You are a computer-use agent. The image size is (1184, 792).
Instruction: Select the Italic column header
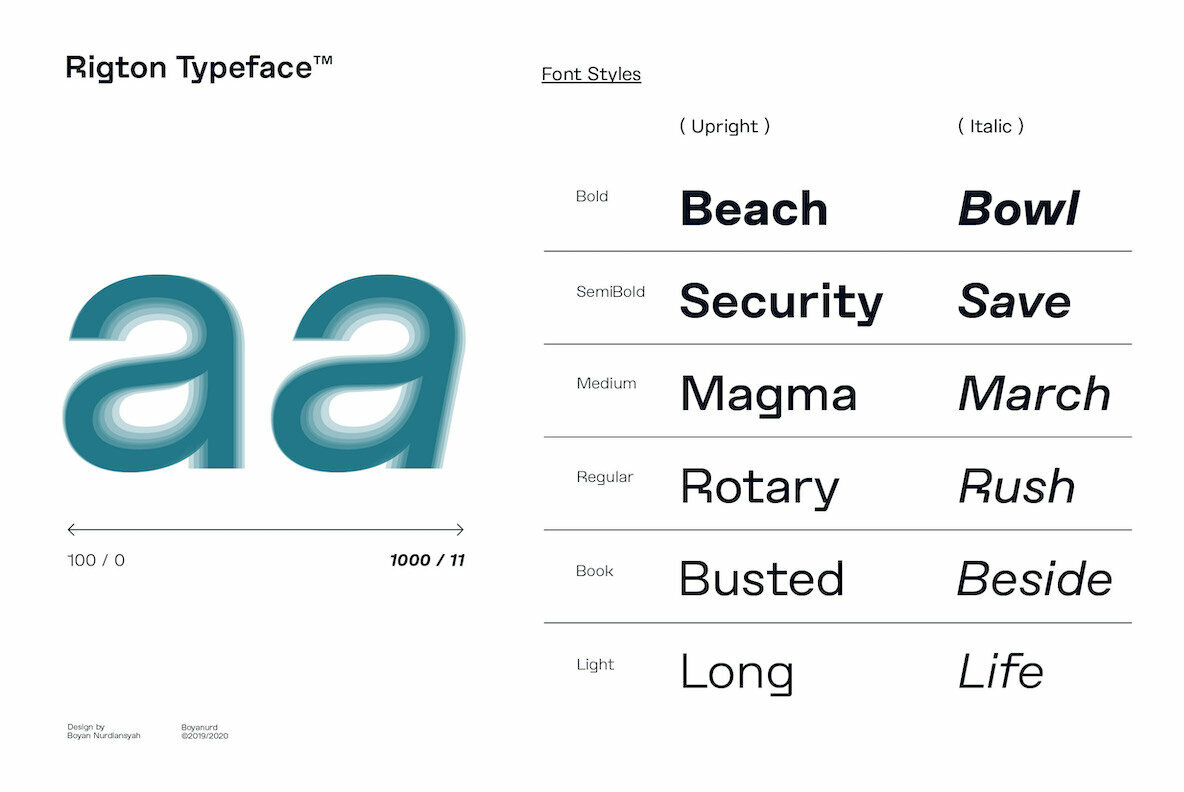pyautogui.click(x=991, y=126)
